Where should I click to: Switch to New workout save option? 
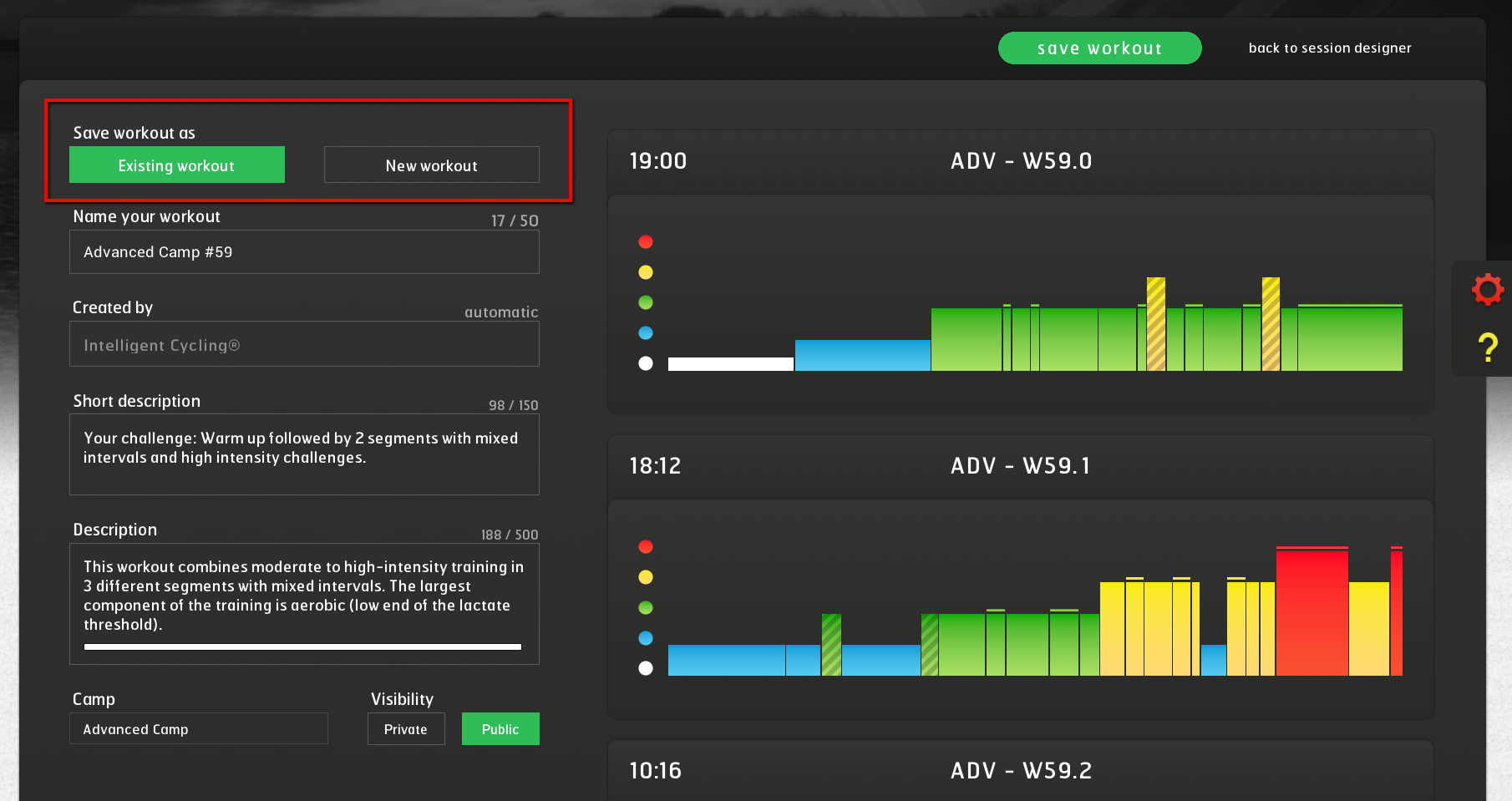click(x=431, y=165)
